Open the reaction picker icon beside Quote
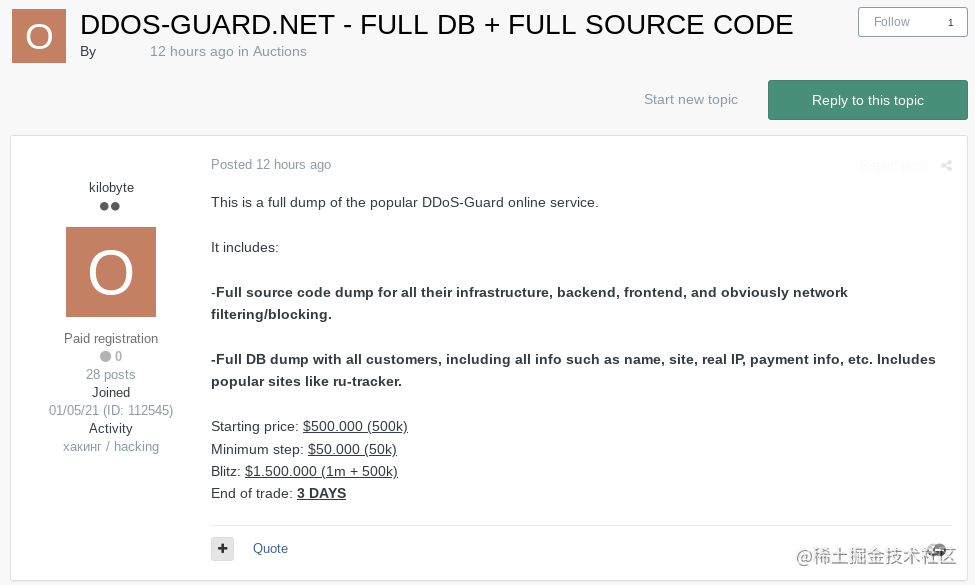 coord(937,550)
